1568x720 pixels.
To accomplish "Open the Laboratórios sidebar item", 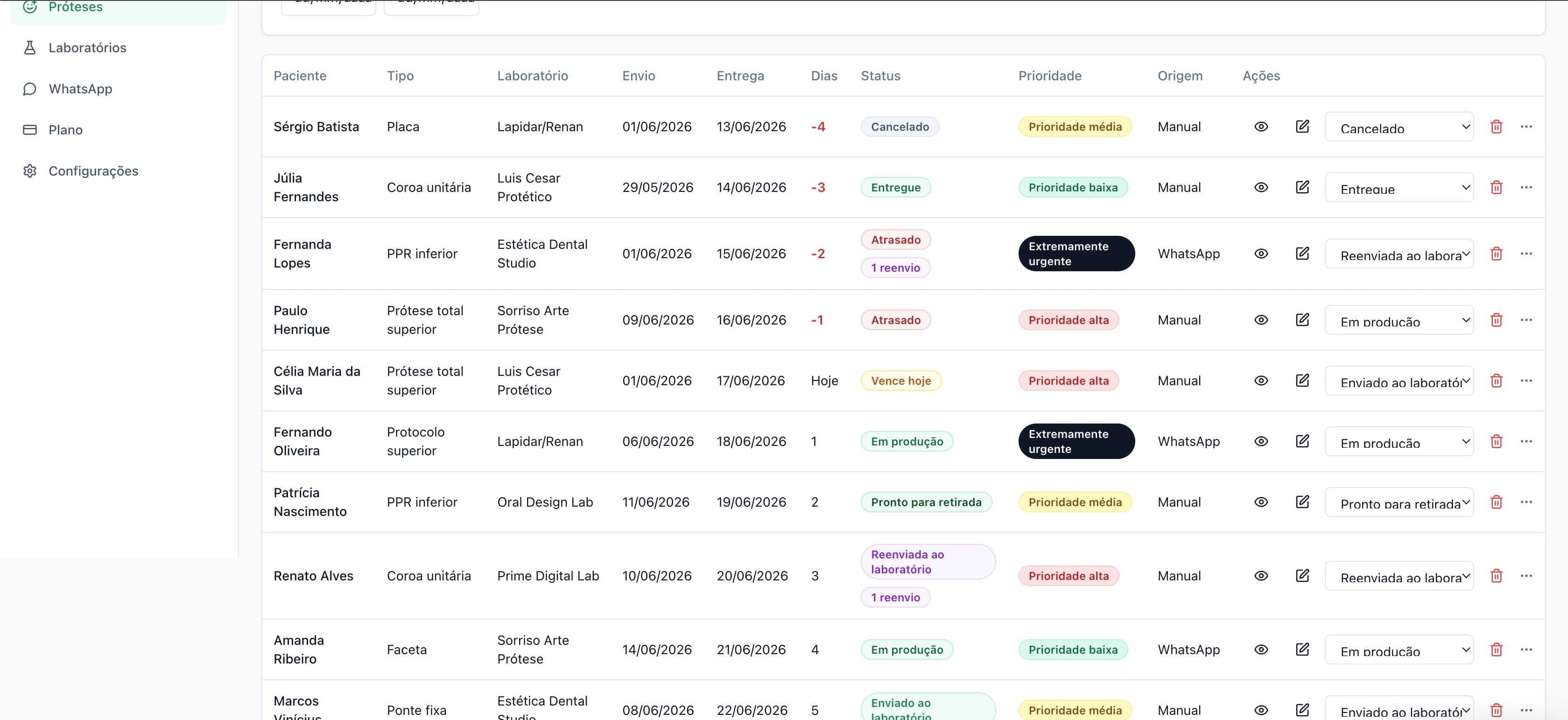I will tap(119, 48).
